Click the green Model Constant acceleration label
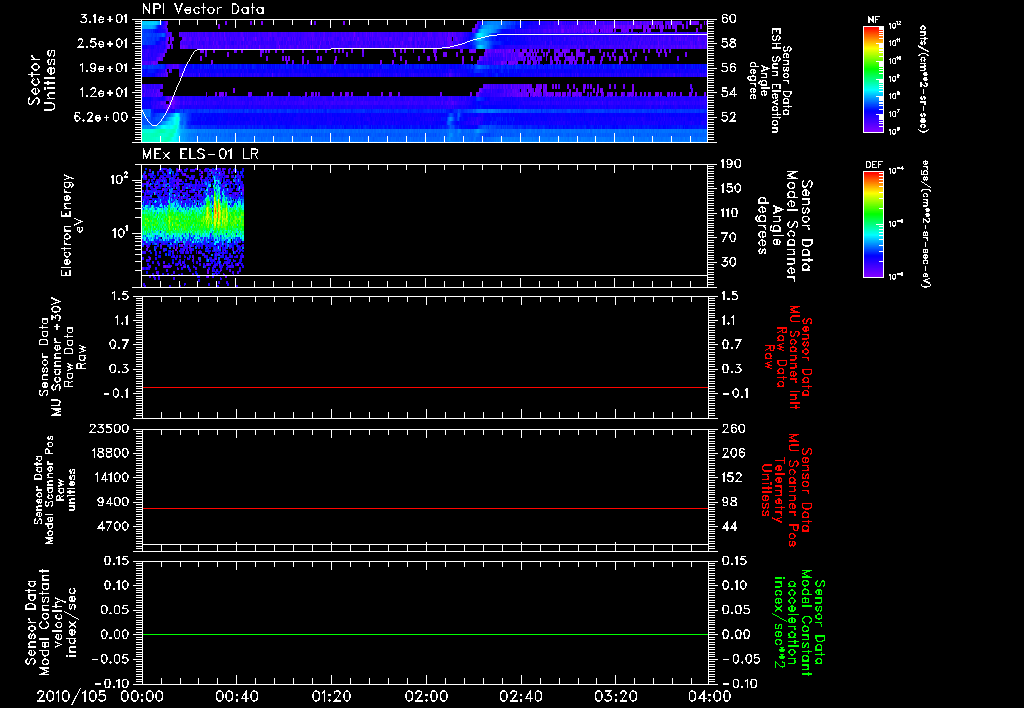This screenshot has height=708, width=1024. click(798, 620)
